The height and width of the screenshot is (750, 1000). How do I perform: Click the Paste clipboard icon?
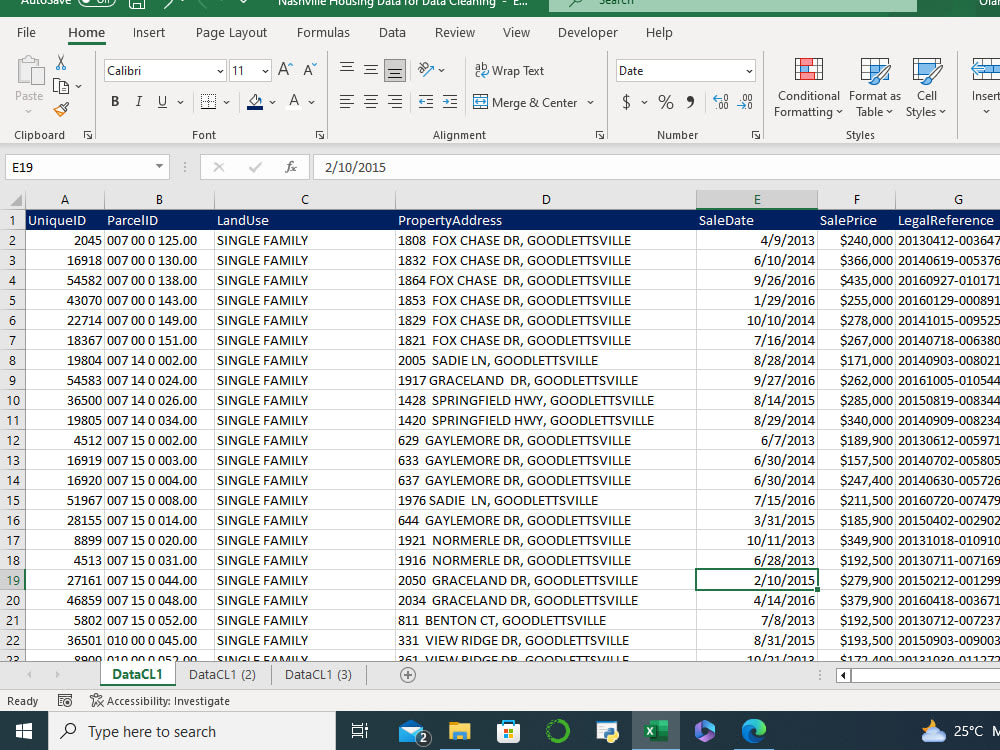(29, 71)
